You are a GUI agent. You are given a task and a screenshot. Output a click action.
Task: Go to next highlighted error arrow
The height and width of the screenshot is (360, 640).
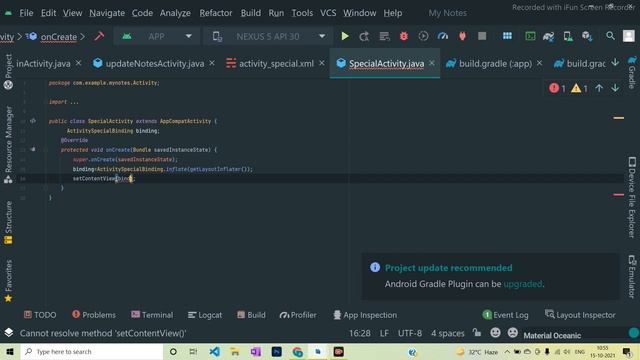[615, 88]
